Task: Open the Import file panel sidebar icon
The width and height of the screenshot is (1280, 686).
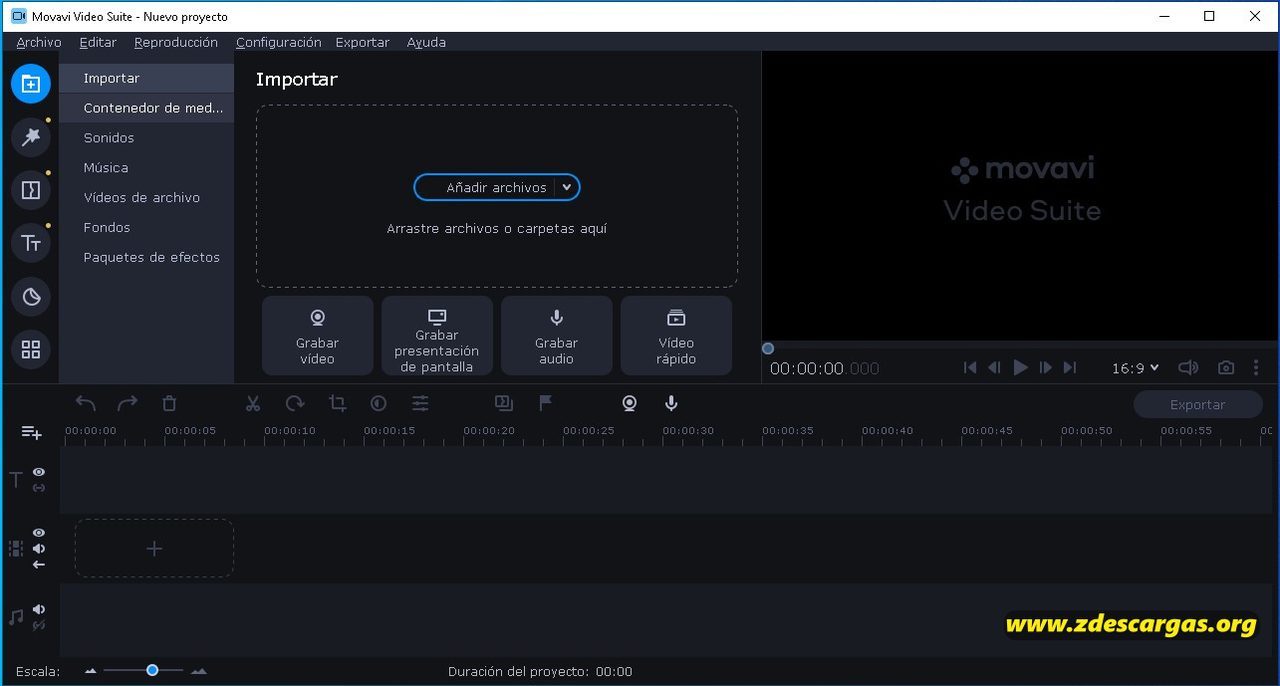Action: coord(31,83)
